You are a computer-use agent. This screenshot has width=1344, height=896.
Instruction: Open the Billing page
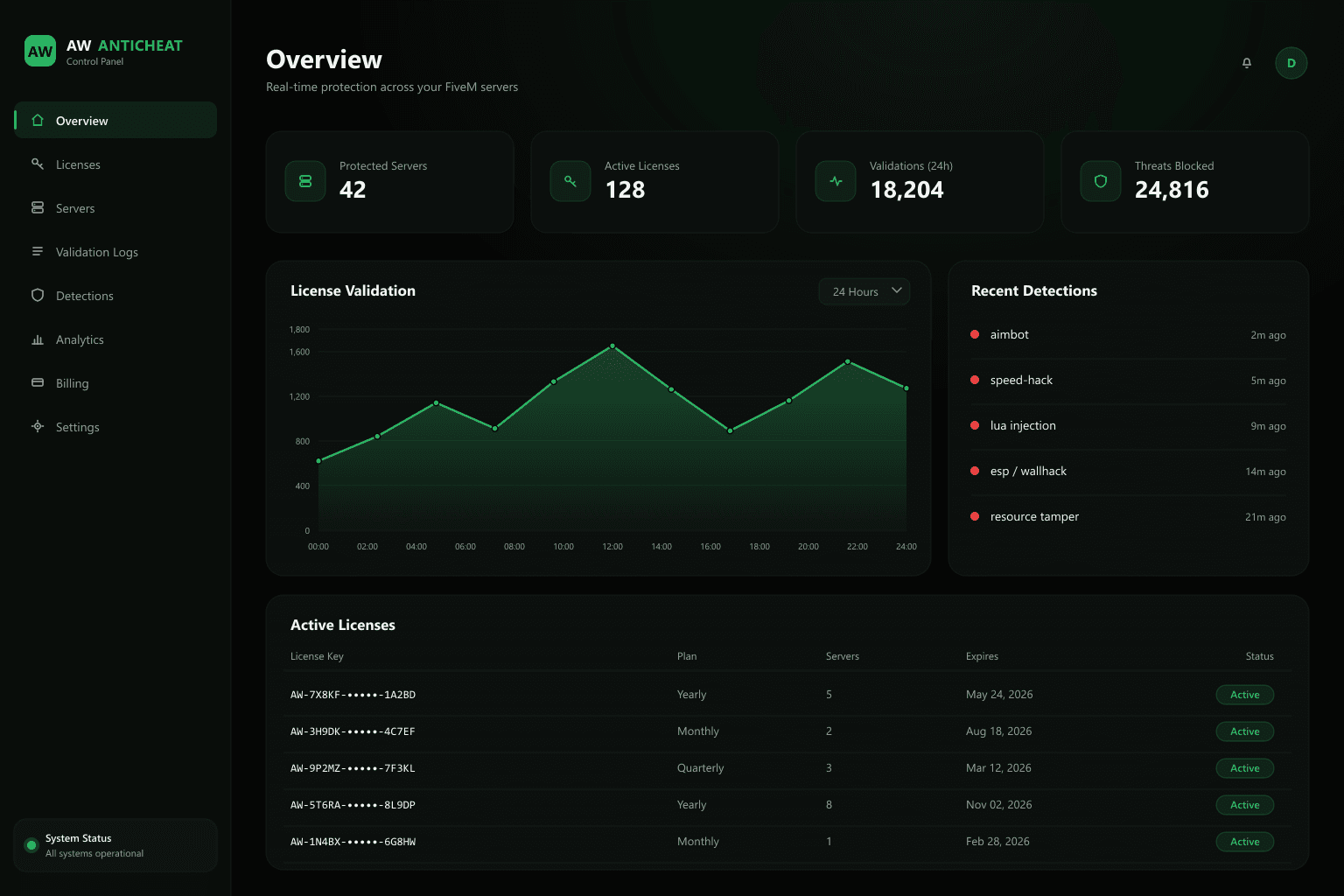(x=115, y=382)
